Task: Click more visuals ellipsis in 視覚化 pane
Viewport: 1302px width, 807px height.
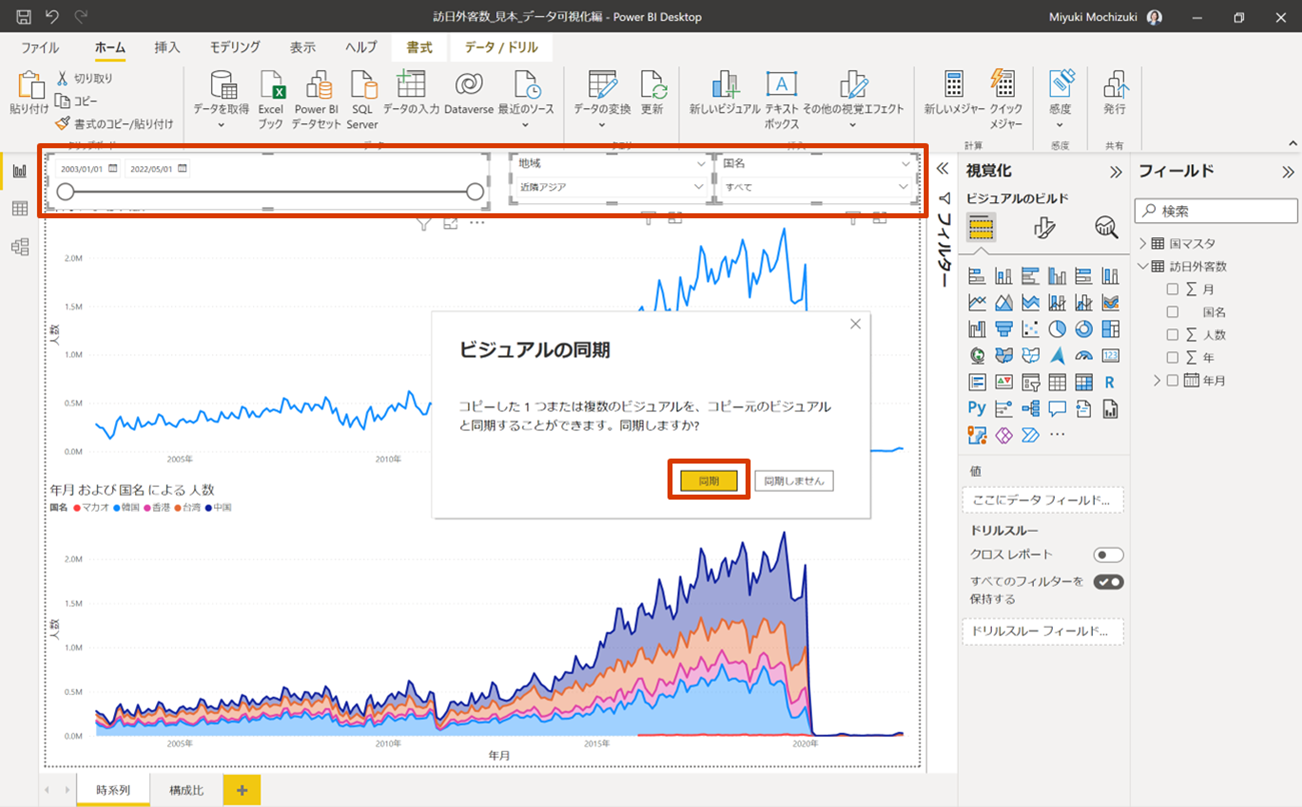Action: coord(1057,435)
